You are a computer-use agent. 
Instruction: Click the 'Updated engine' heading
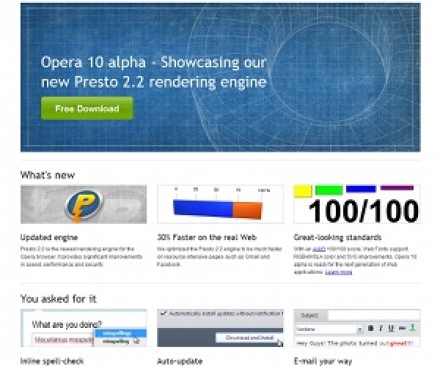(49, 237)
